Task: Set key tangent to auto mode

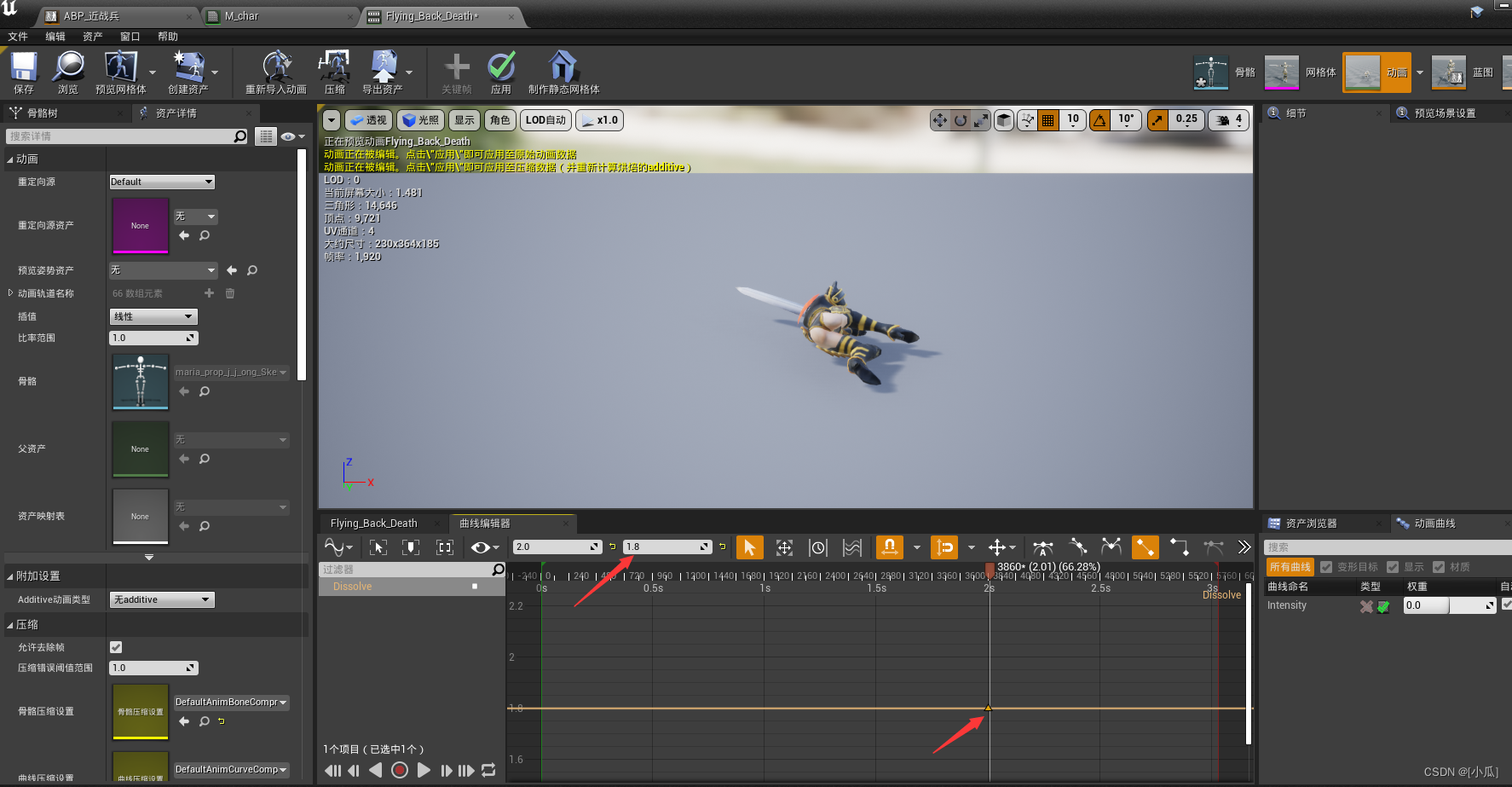Action: pos(1043,547)
